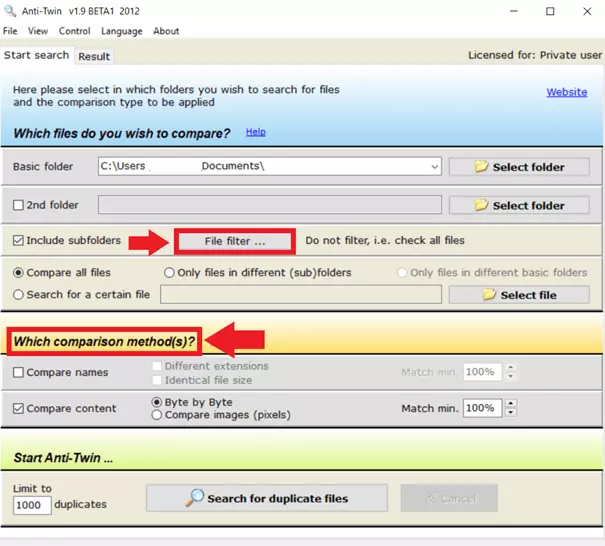
Task: Click the certain file path field
Action: (301, 294)
